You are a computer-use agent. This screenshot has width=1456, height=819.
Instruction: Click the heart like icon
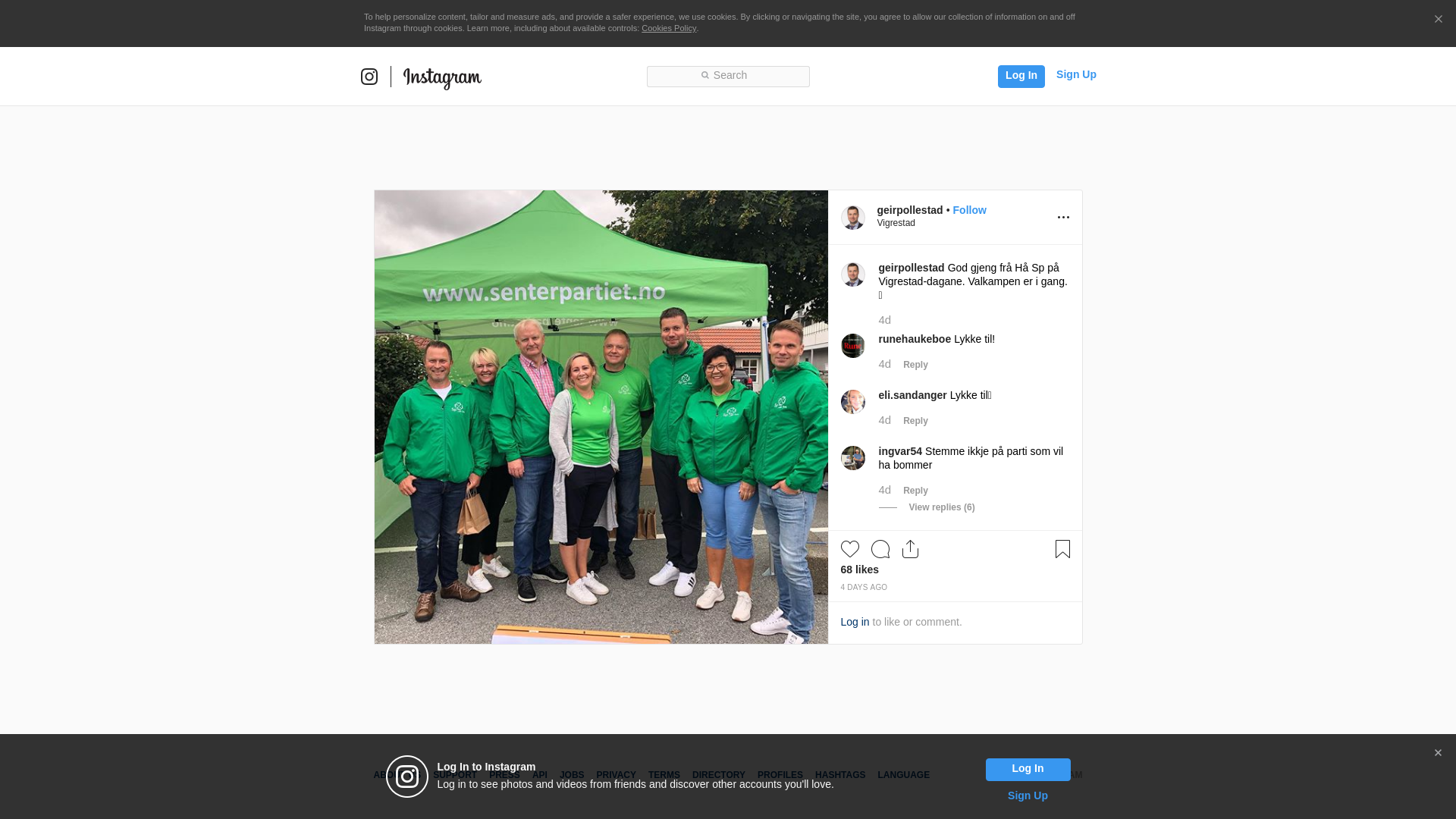pyautogui.click(x=850, y=549)
